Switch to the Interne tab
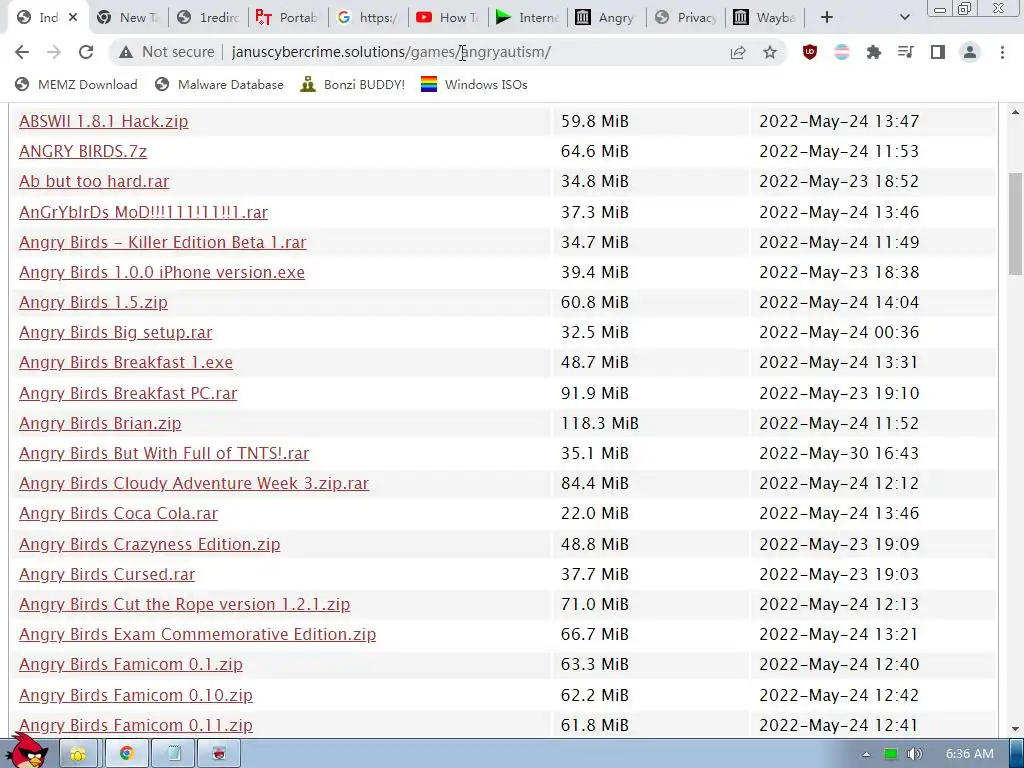Viewport: 1024px width, 768px height. (x=527, y=18)
